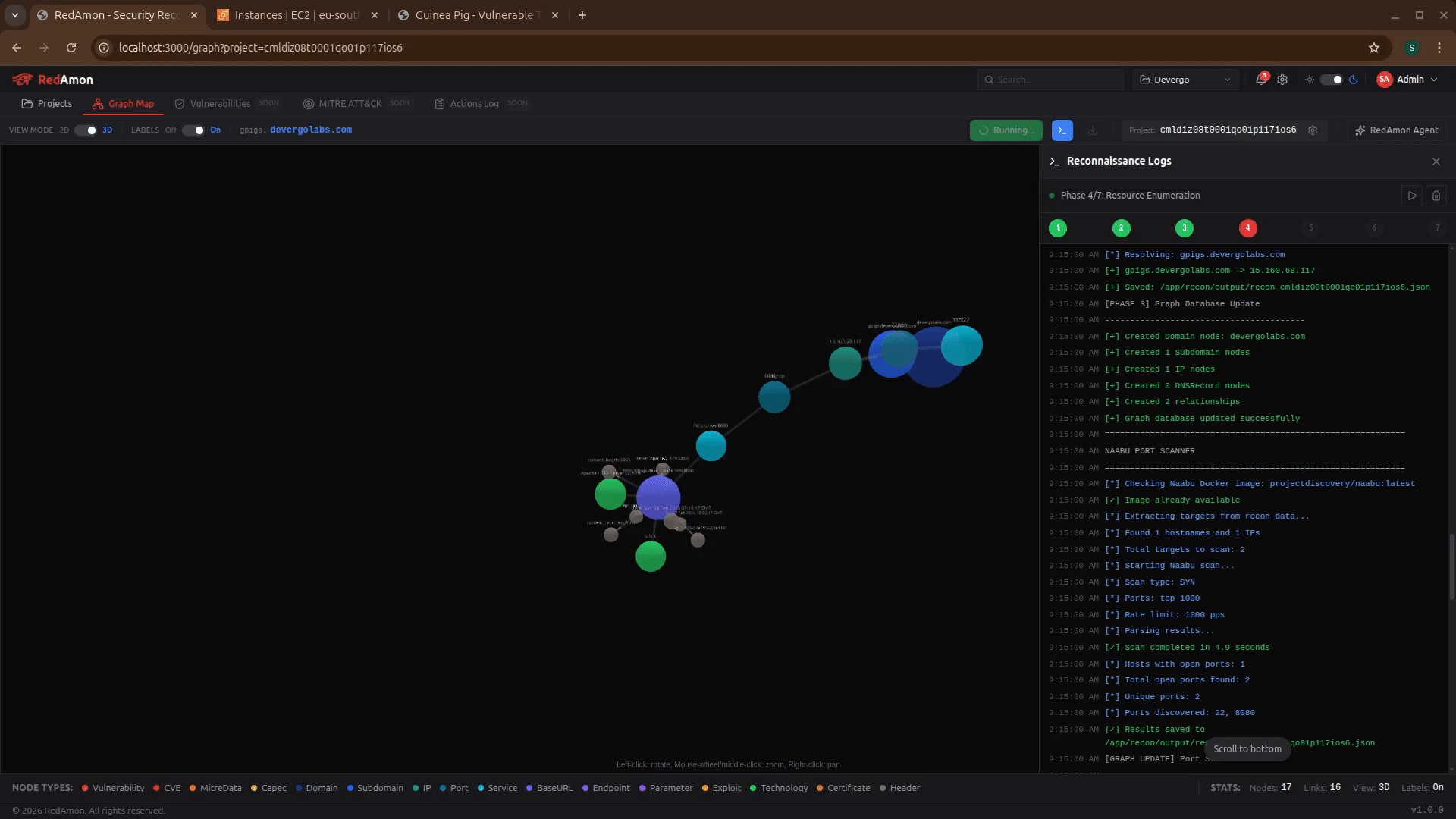Switch the light/dark theme toggle

pos(1331,80)
